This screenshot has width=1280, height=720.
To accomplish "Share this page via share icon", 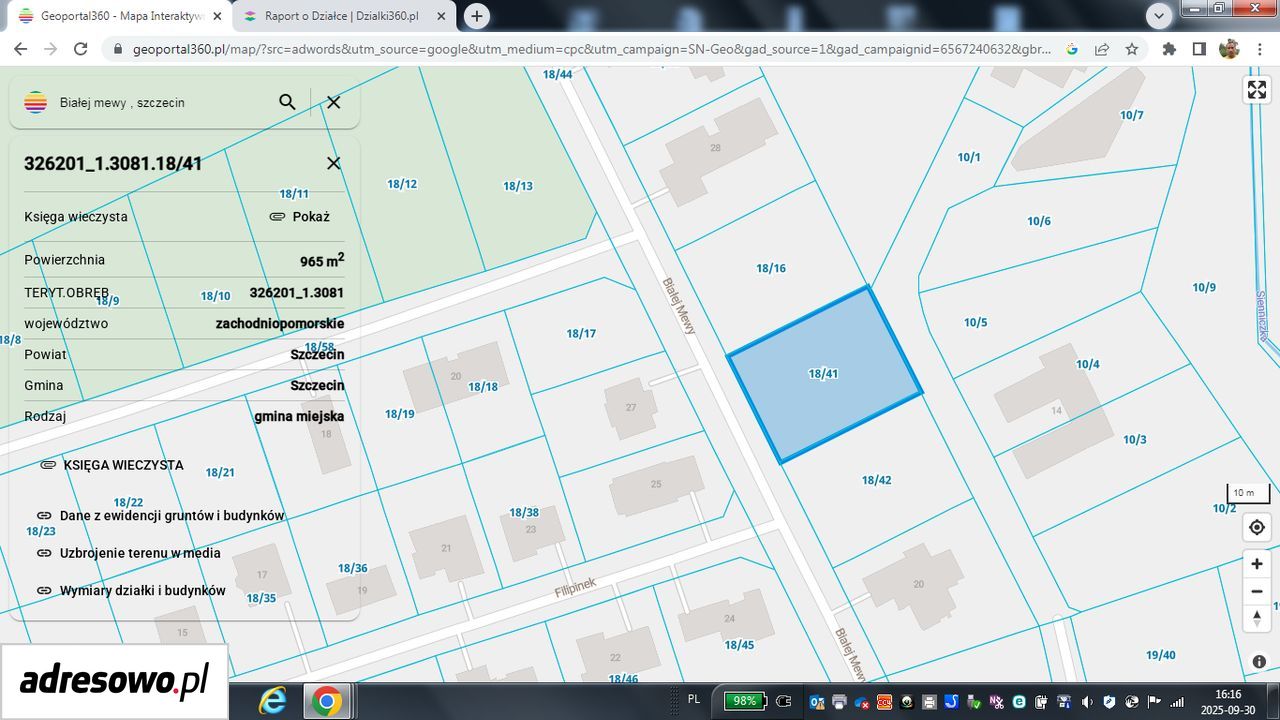I will (x=1102, y=49).
